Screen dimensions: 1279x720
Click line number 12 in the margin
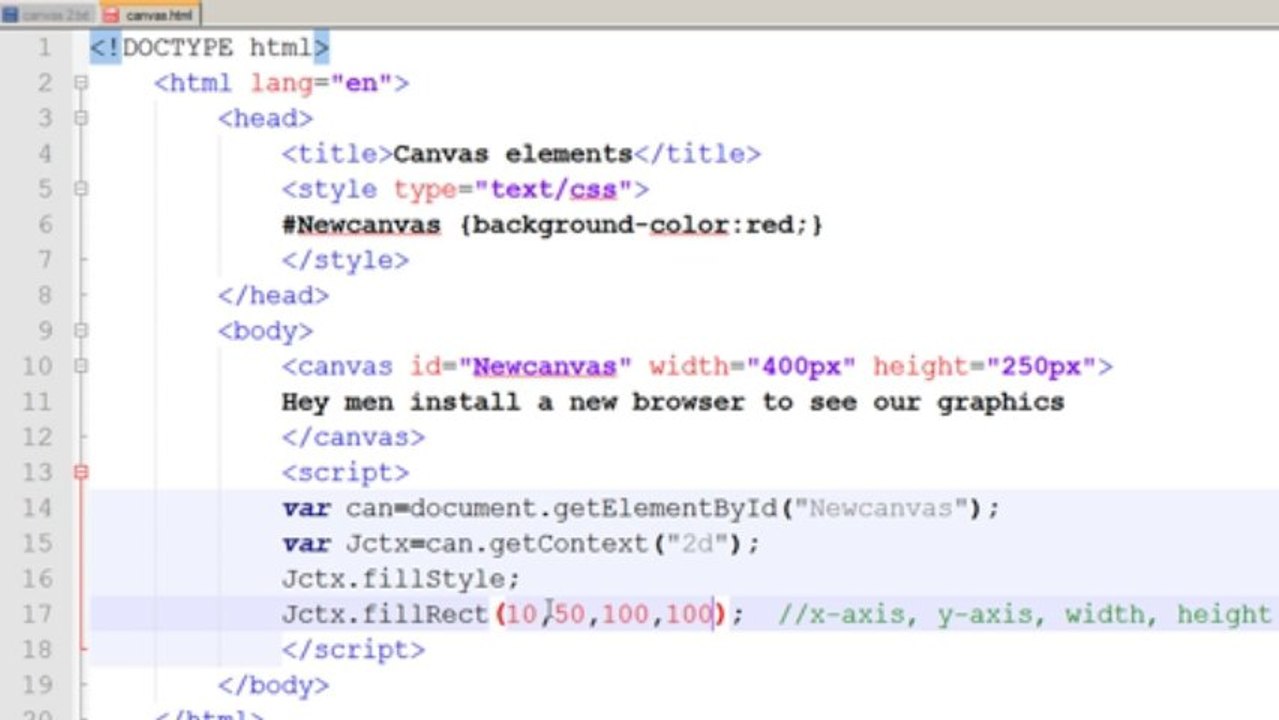point(36,437)
